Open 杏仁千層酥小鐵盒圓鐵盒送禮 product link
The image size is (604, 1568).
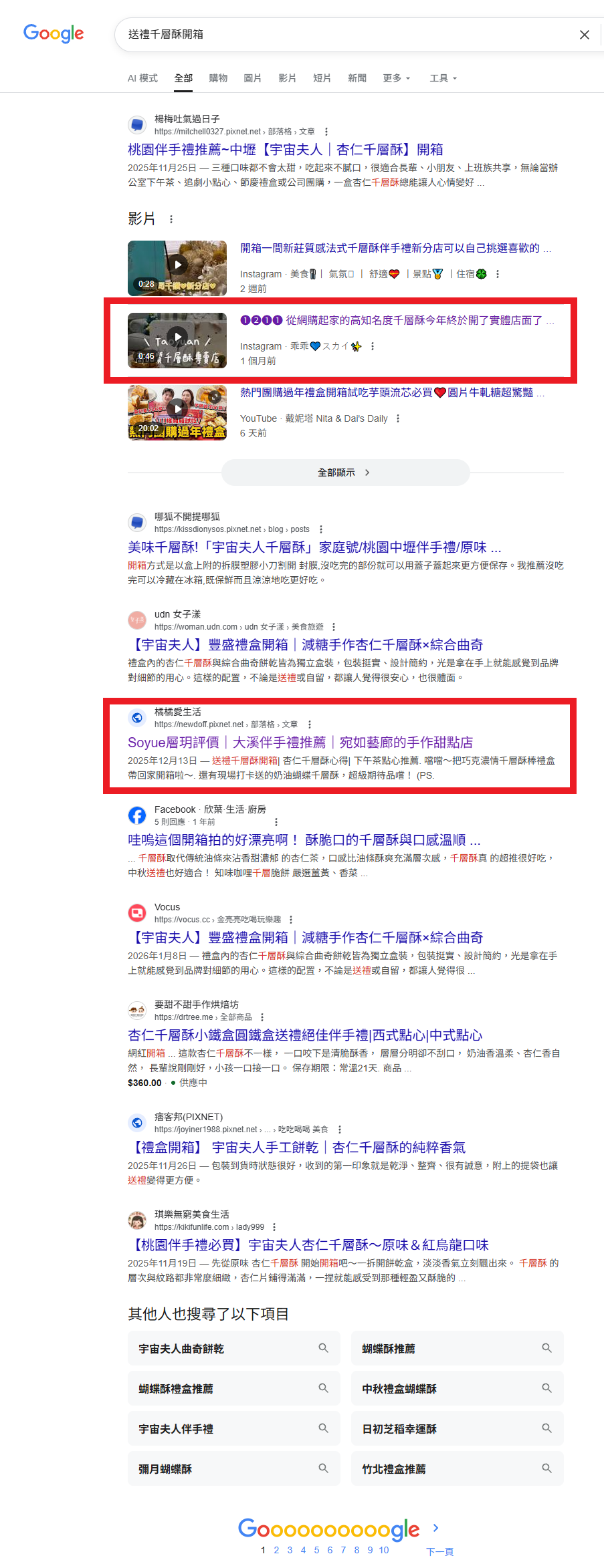[305, 1035]
